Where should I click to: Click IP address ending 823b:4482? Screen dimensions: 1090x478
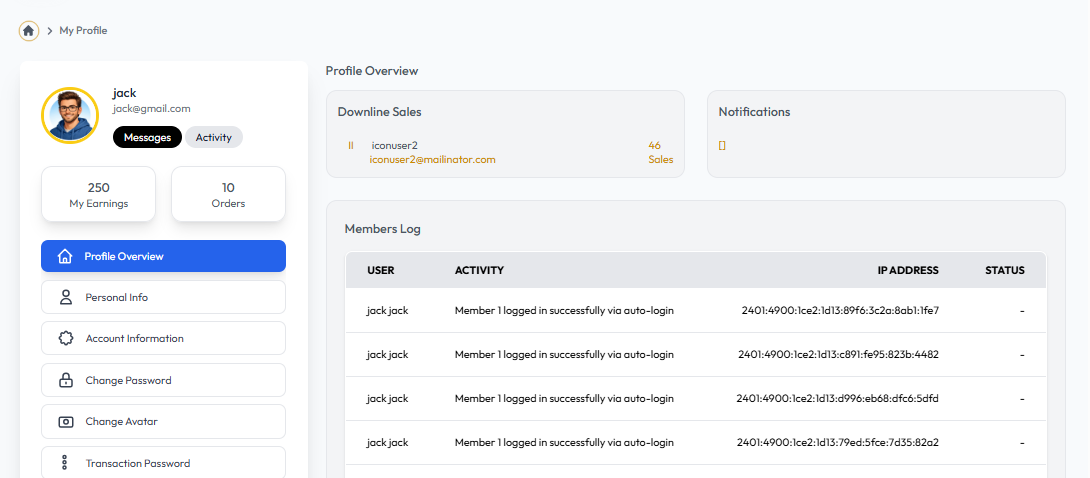[x=838, y=354]
